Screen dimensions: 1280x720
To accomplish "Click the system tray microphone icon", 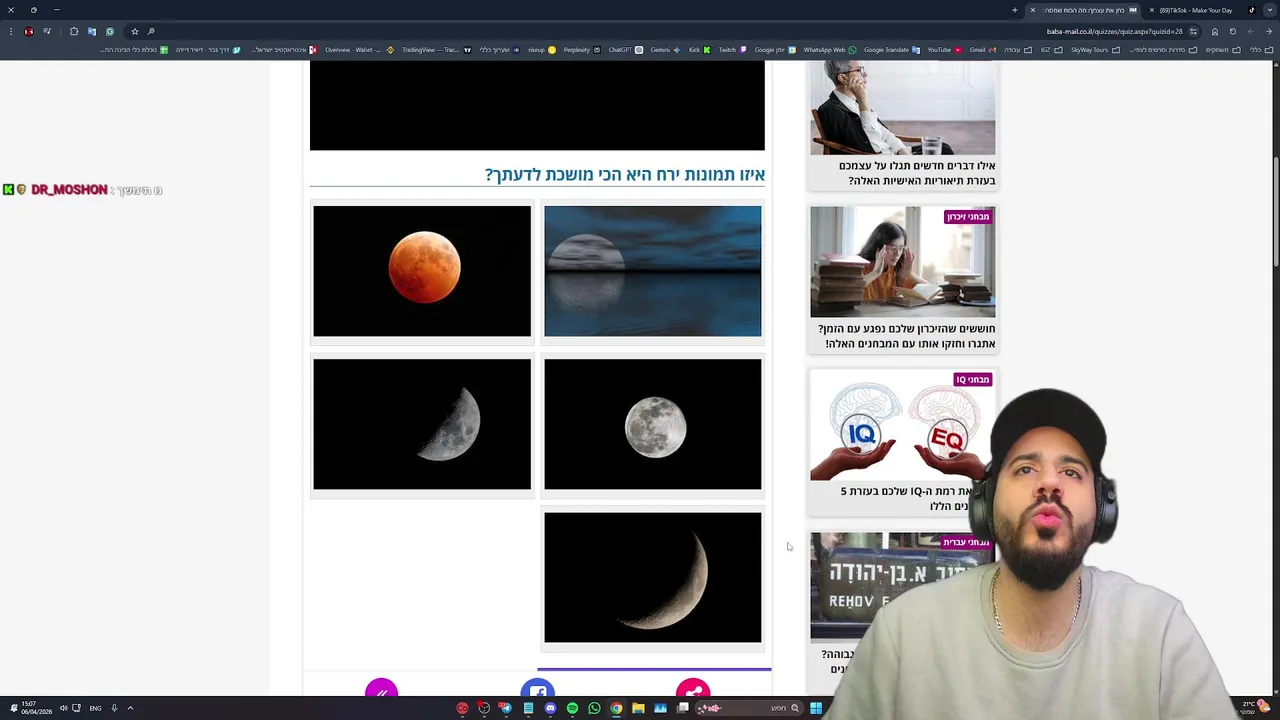I will (x=114, y=708).
